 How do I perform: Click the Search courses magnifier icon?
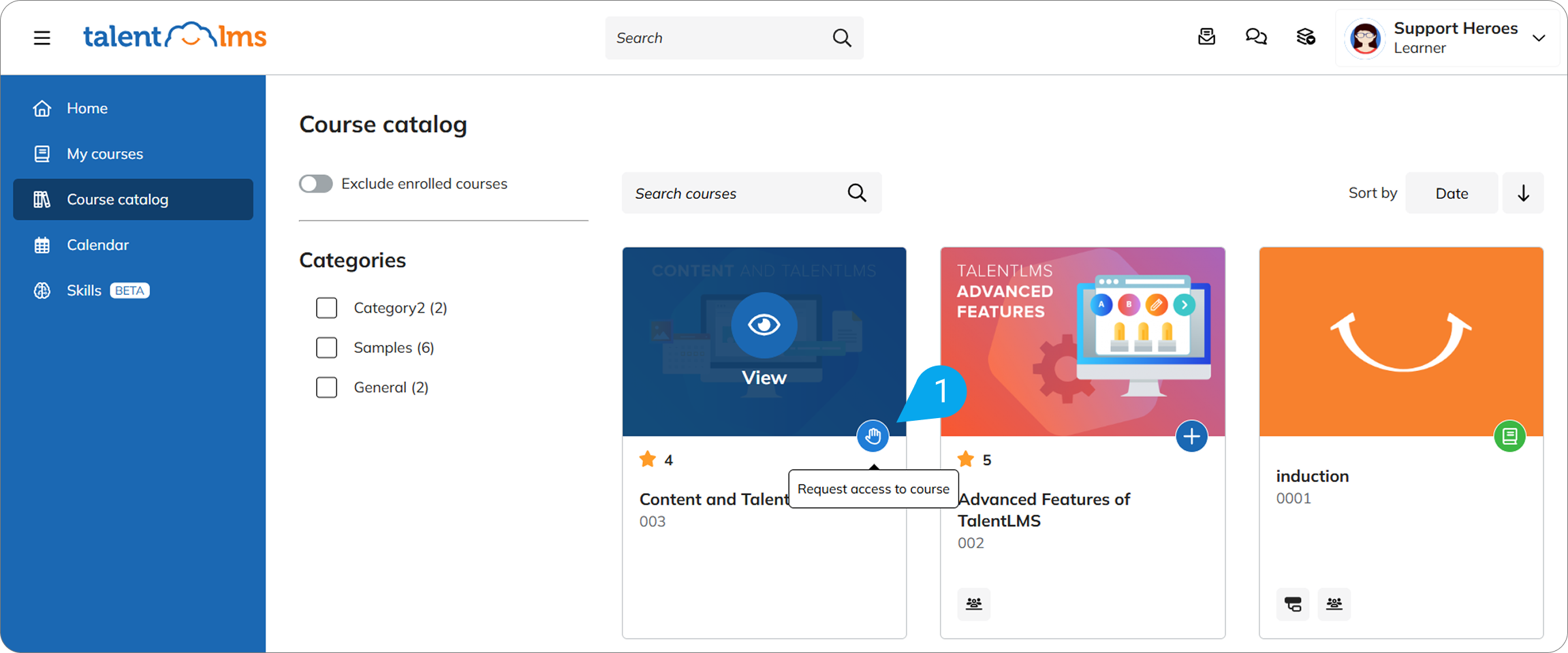coord(857,193)
